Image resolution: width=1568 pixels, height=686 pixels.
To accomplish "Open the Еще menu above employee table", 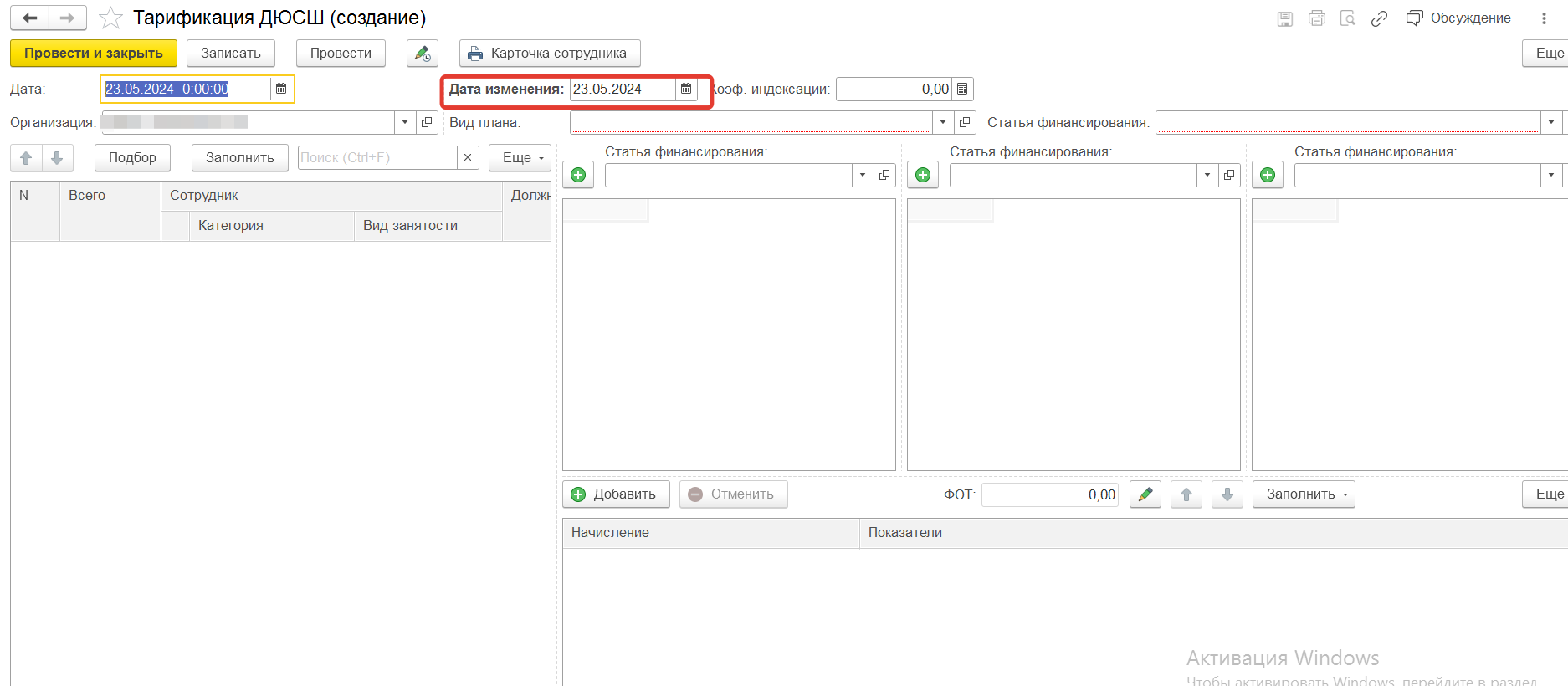I will pos(520,157).
